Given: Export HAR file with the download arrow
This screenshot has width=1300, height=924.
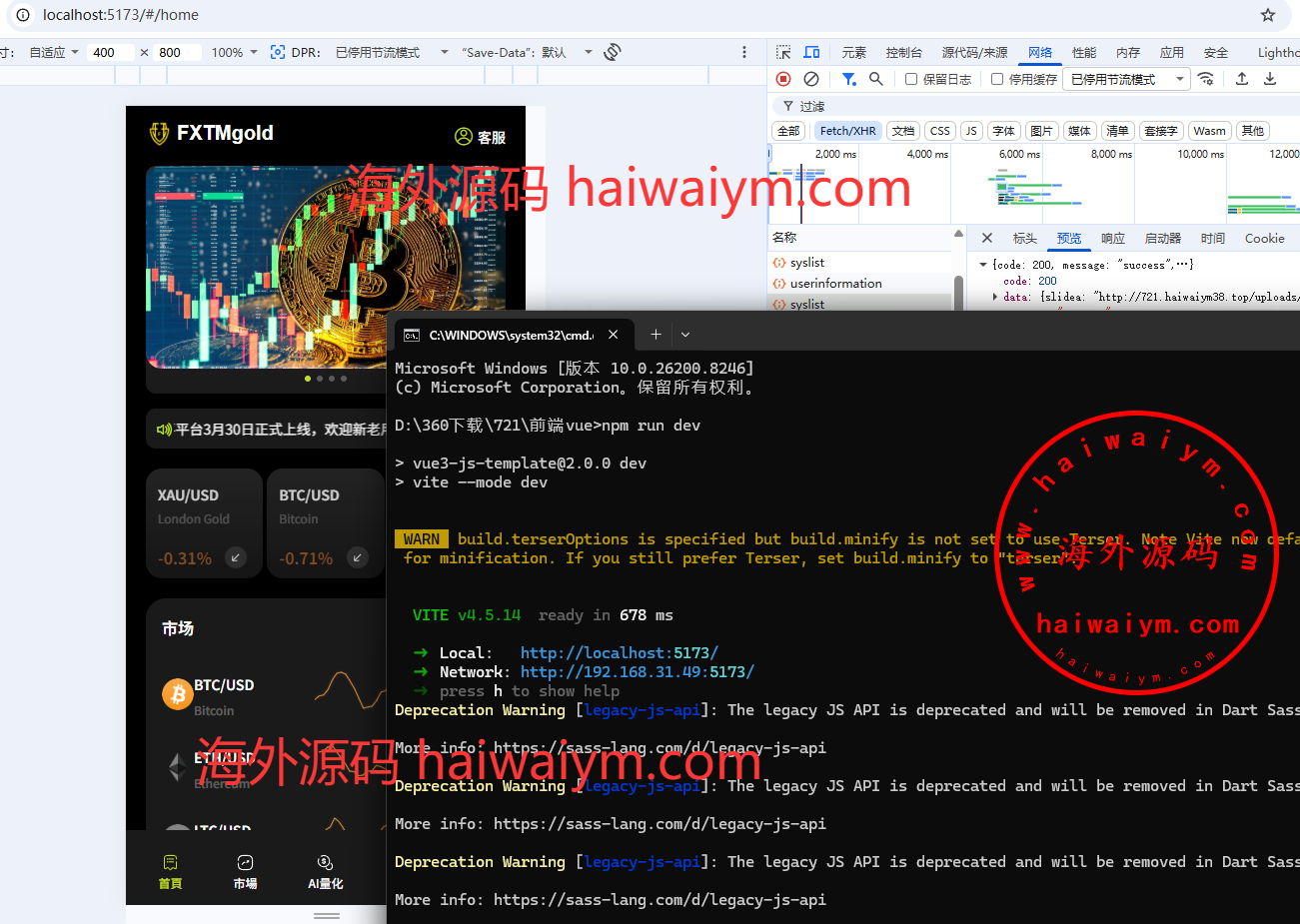Looking at the screenshot, I should [1270, 79].
